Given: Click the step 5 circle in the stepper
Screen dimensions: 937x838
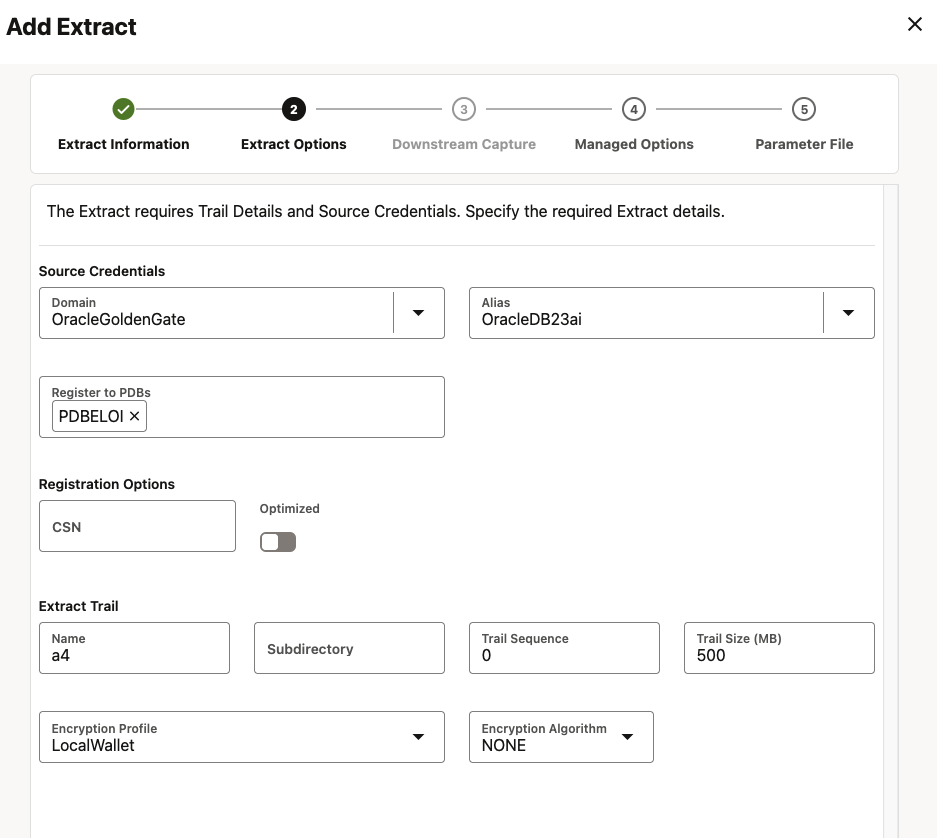Looking at the screenshot, I should 803,109.
